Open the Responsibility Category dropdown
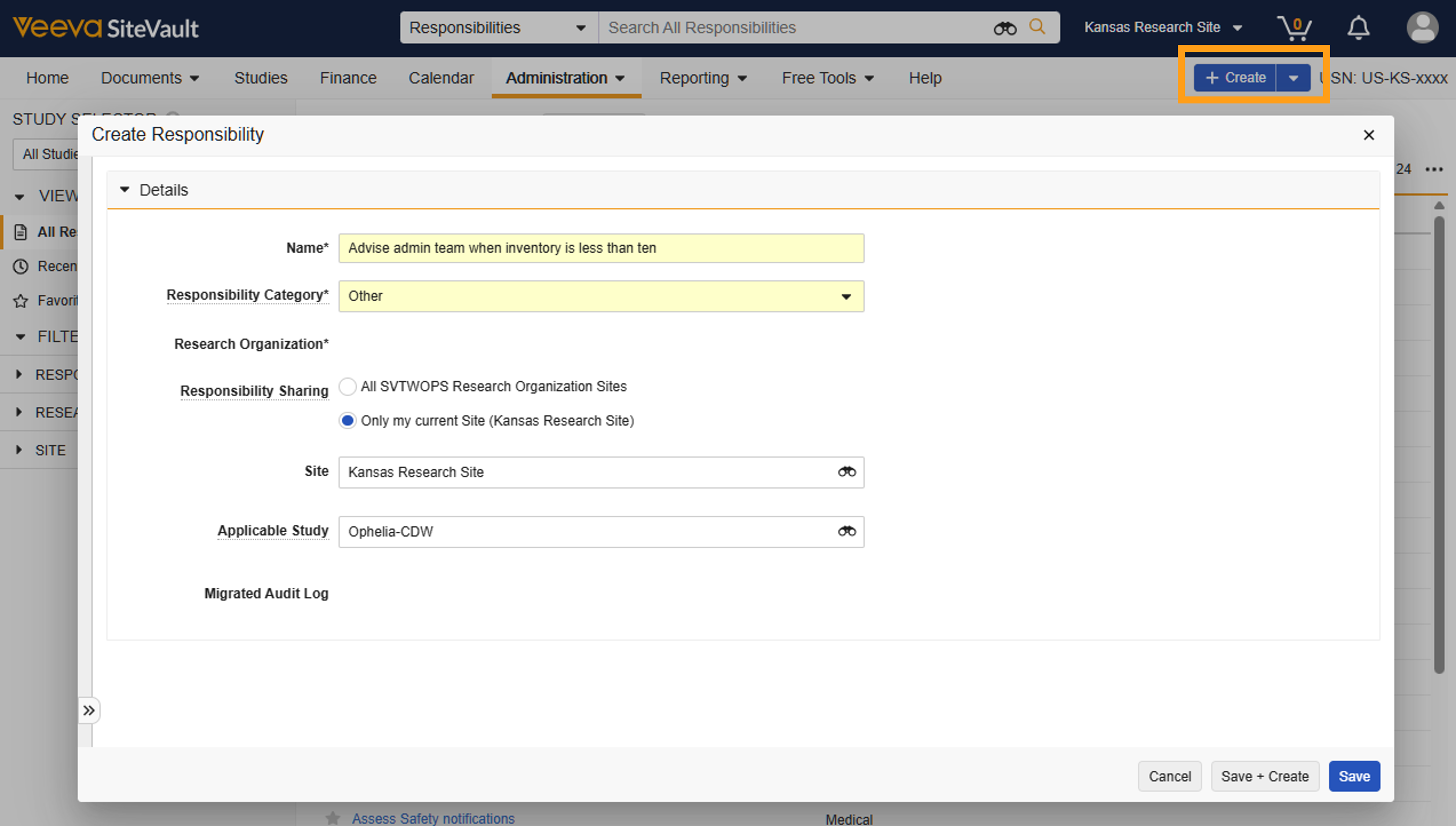 point(601,296)
